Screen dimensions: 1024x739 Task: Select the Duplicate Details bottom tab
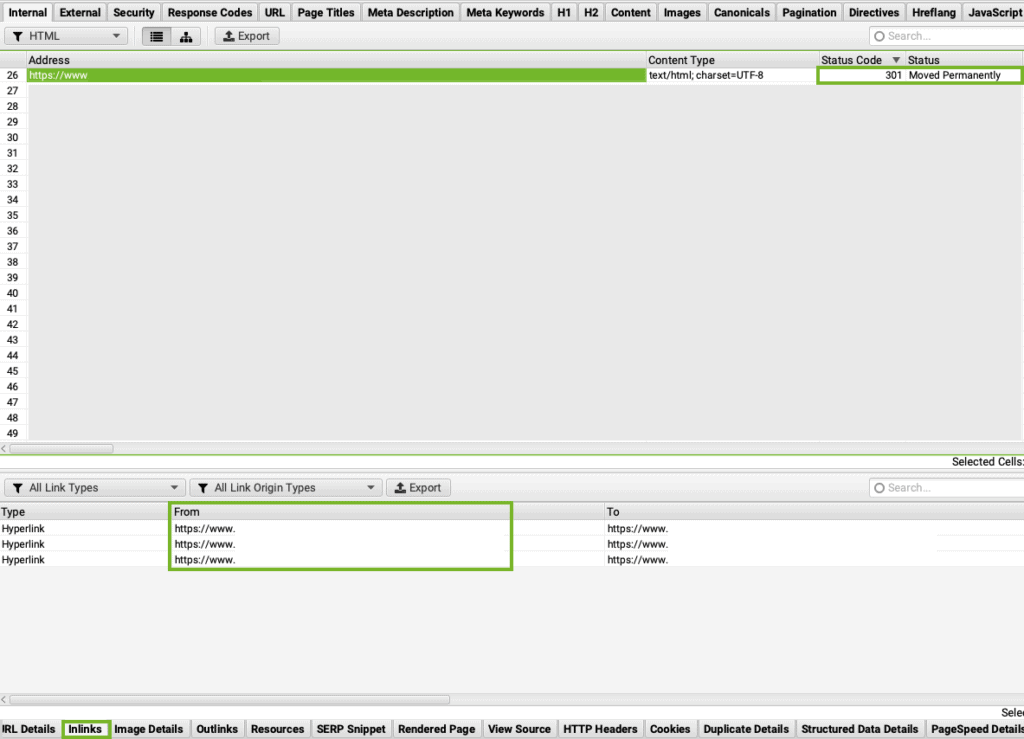(746, 729)
